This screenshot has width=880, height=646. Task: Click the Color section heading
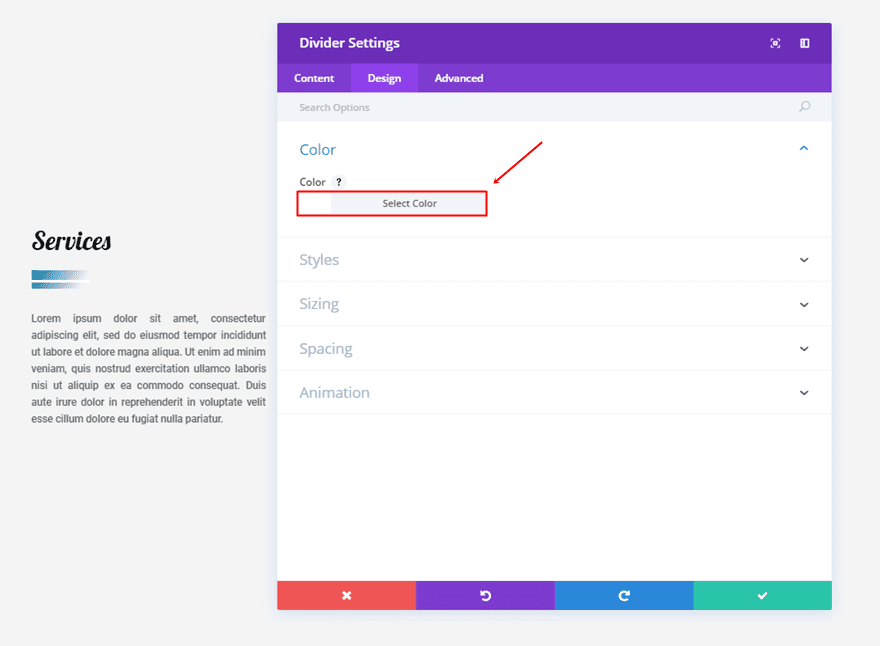318,150
